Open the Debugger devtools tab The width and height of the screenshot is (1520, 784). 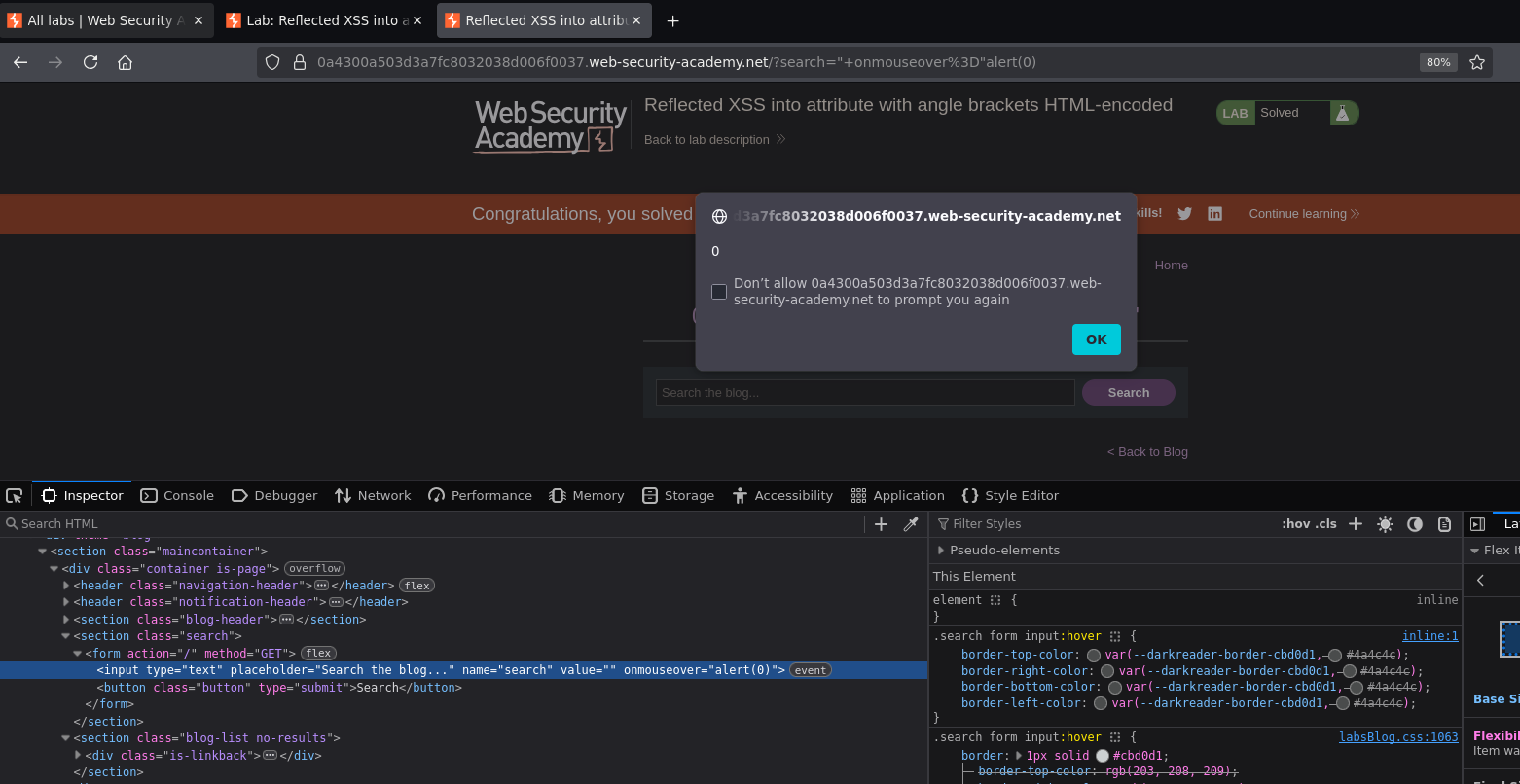click(274, 496)
